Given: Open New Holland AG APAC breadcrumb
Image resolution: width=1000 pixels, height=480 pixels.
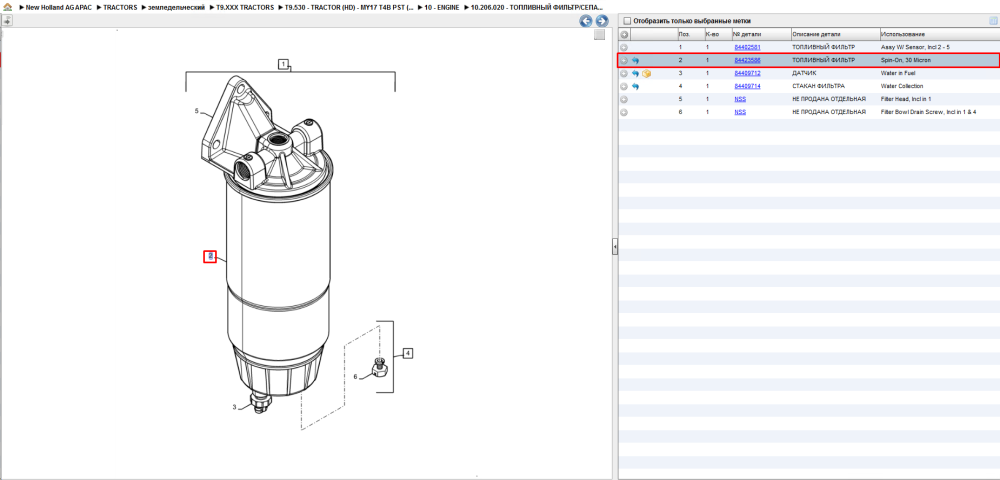Looking at the screenshot, I should tap(59, 8).
